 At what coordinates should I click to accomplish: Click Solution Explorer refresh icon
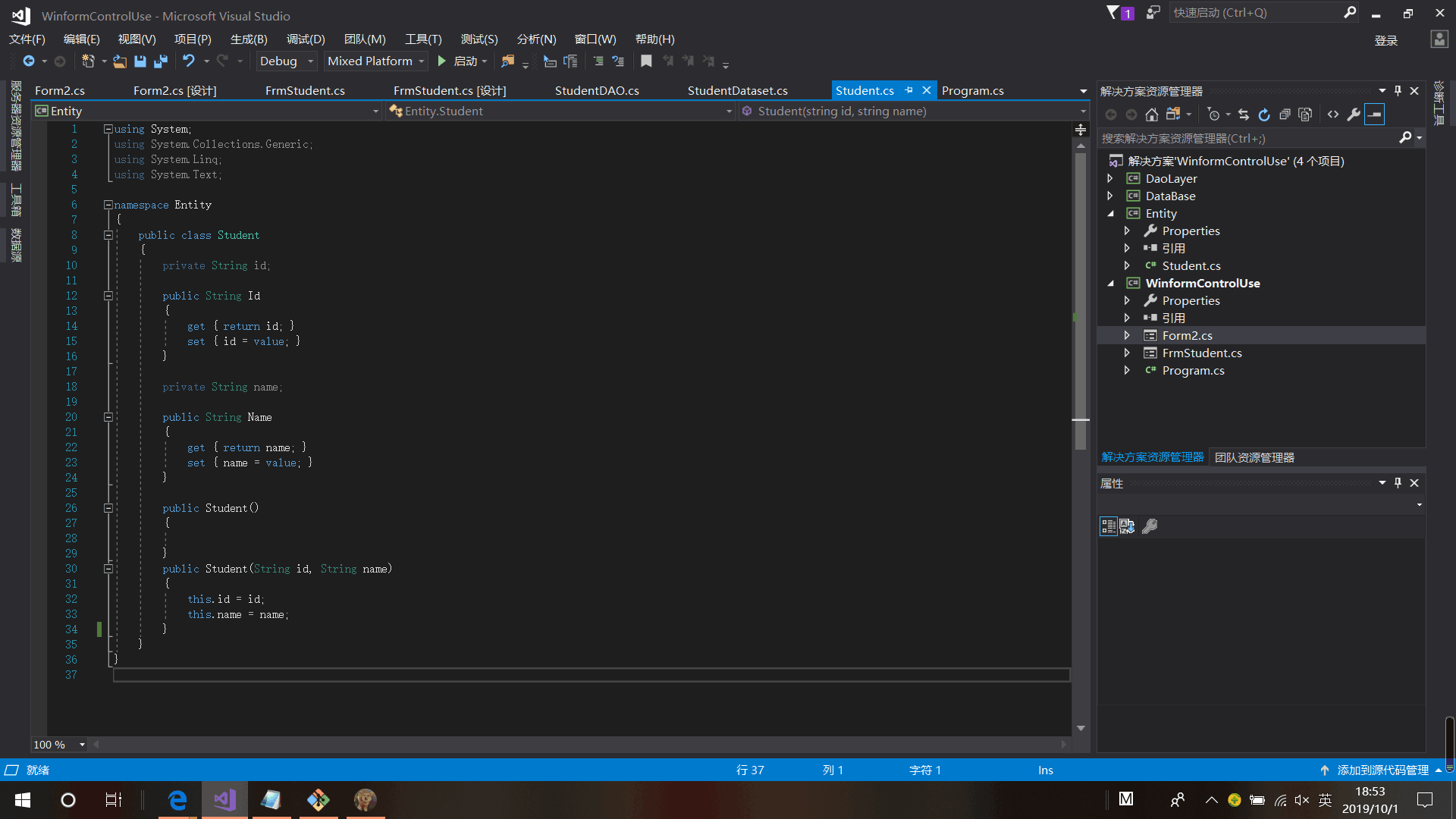1264,115
